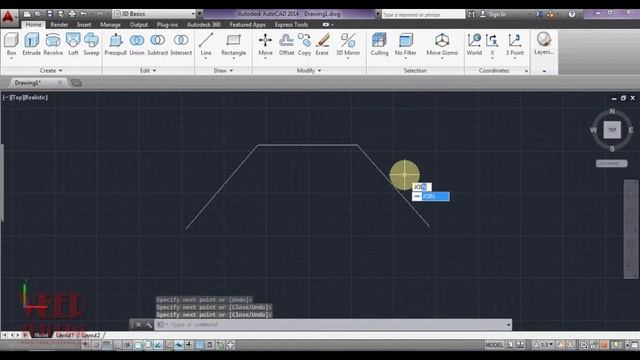Viewport: 640px width, 360px height.
Task: Click the search binoculars icon
Action: [x=471, y=14]
